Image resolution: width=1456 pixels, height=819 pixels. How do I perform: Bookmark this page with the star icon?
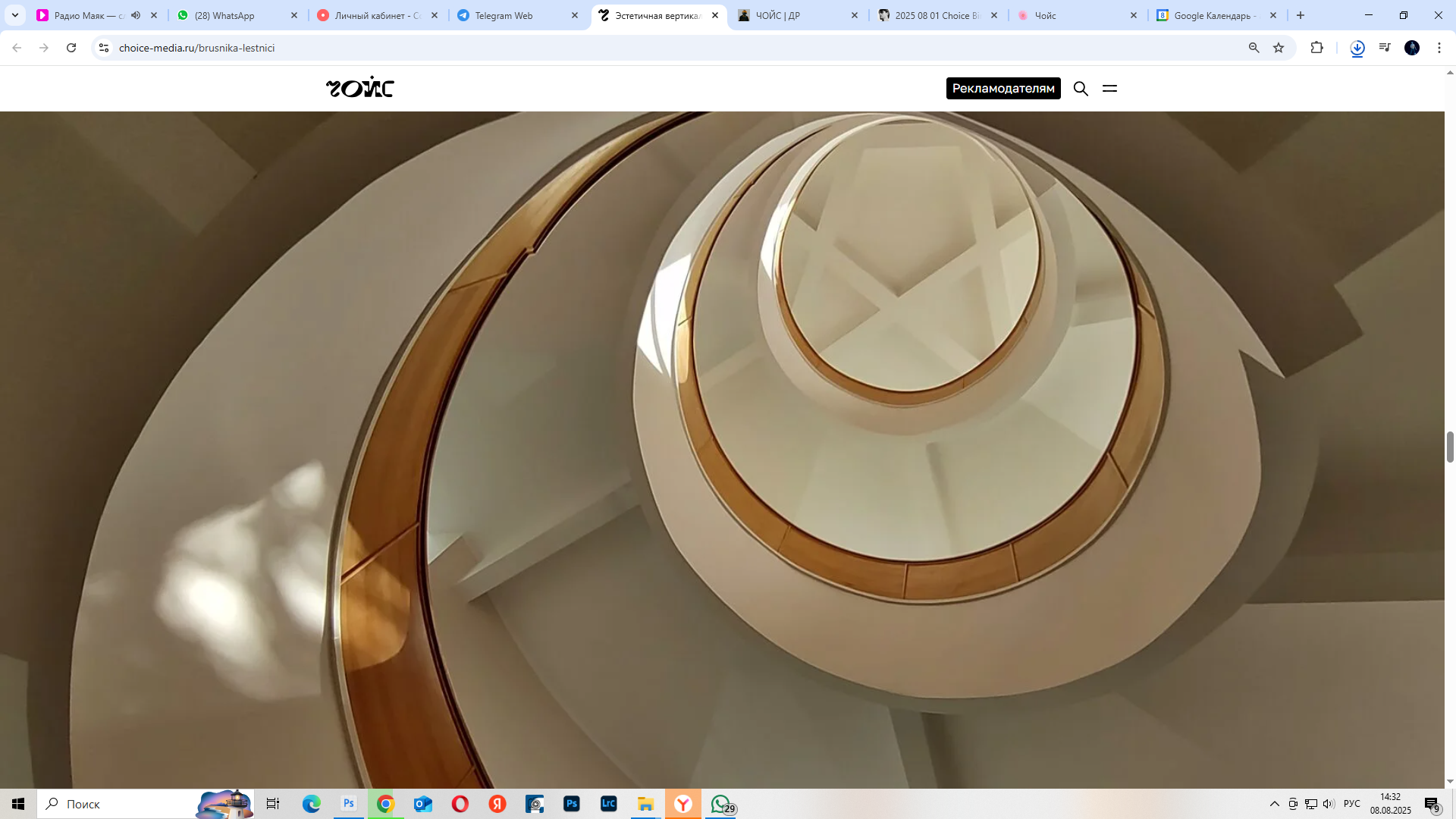coord(1279,48)
